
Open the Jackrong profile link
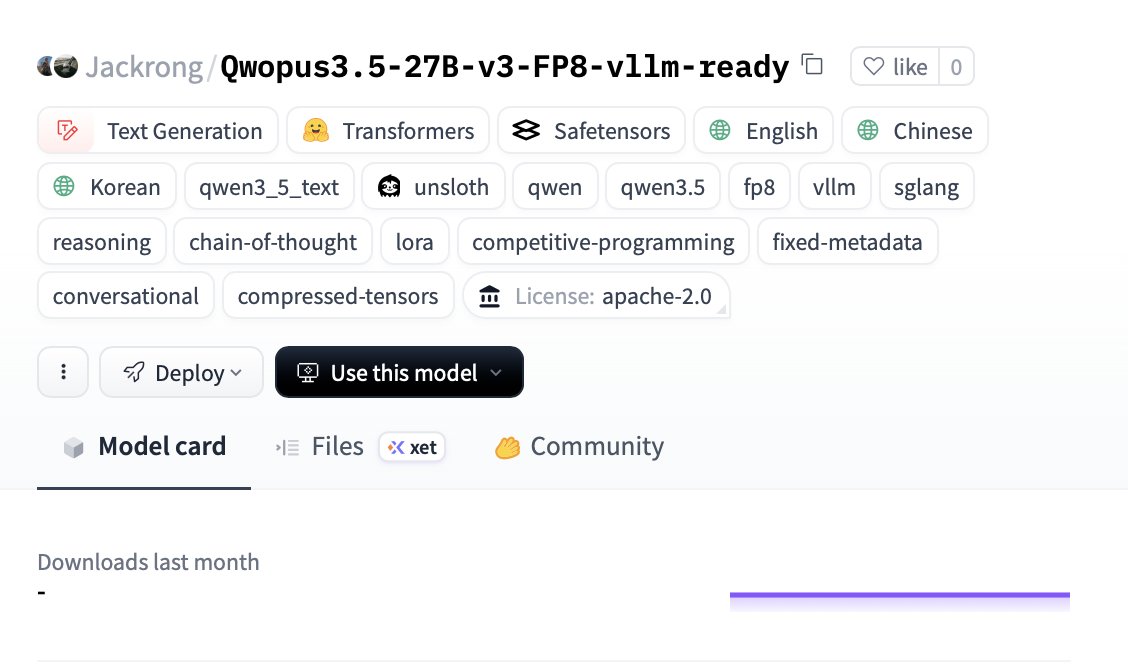pos(144,67)
